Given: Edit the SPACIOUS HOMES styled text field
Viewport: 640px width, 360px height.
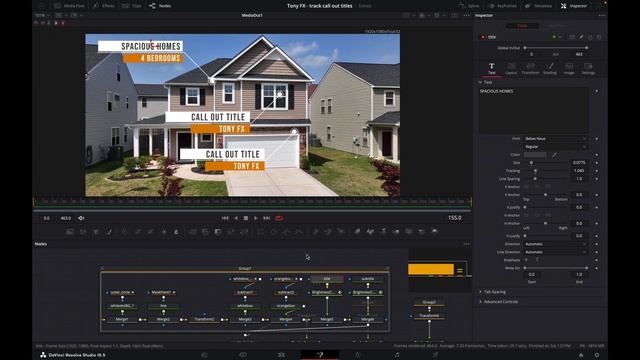Looking at the screenshot, I should click(534, 110).
